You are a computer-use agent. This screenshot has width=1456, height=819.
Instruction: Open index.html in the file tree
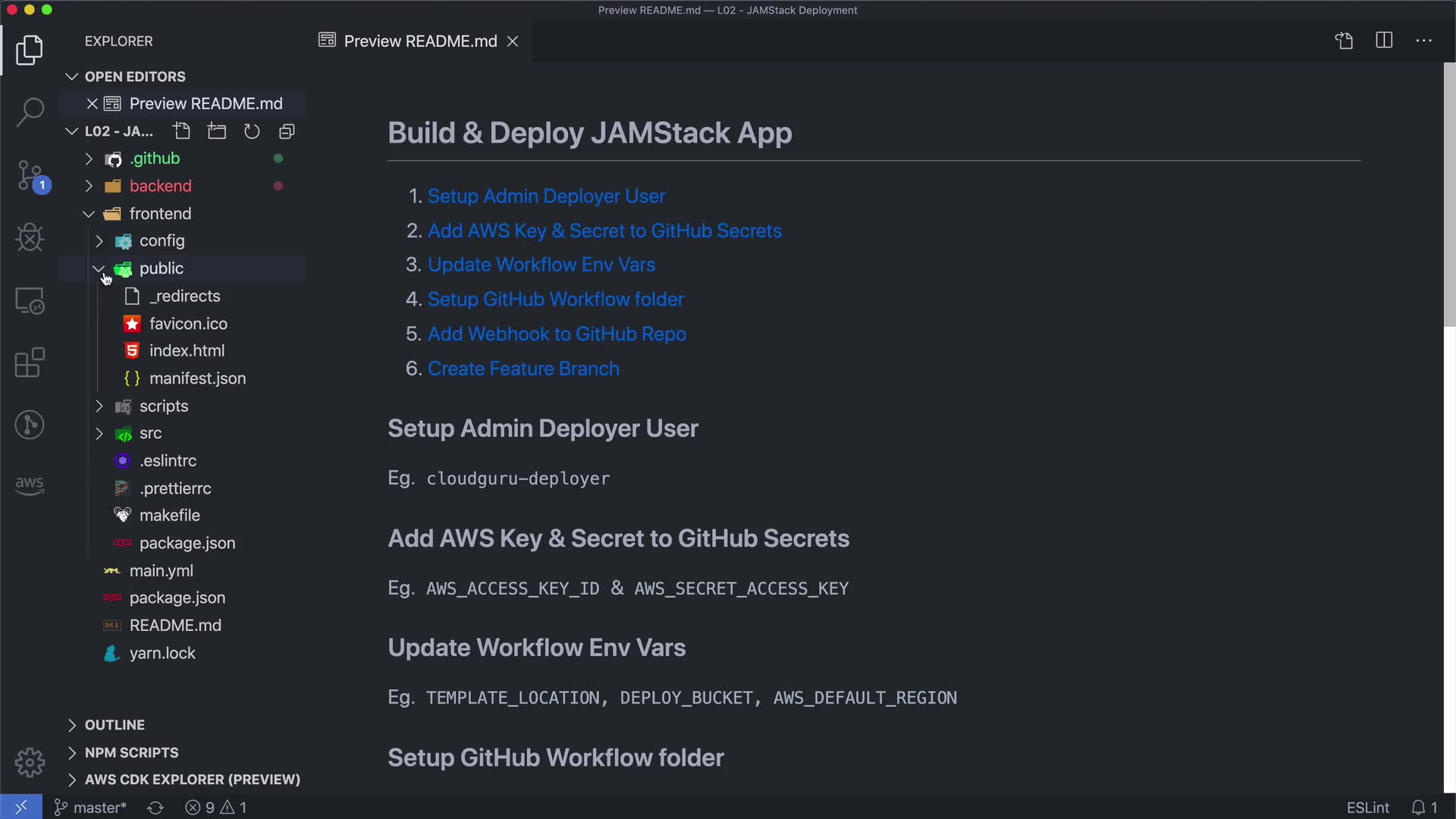(x=187, y=351)
